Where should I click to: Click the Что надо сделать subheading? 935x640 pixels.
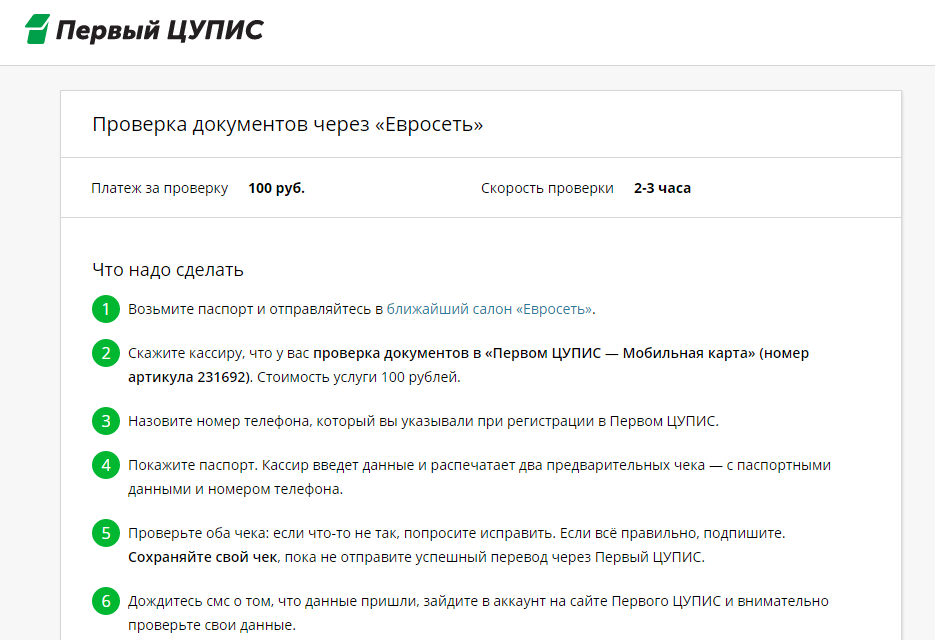(168, 270)
